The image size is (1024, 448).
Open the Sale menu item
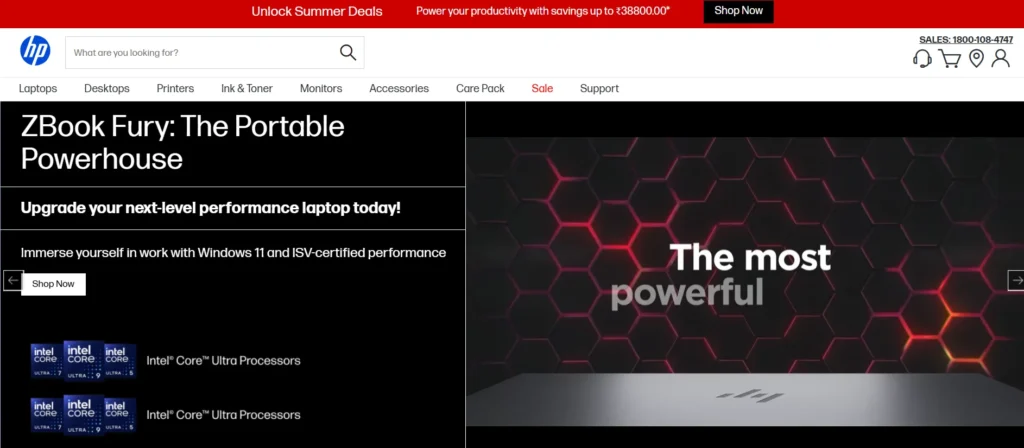click(x=542, y=88)
